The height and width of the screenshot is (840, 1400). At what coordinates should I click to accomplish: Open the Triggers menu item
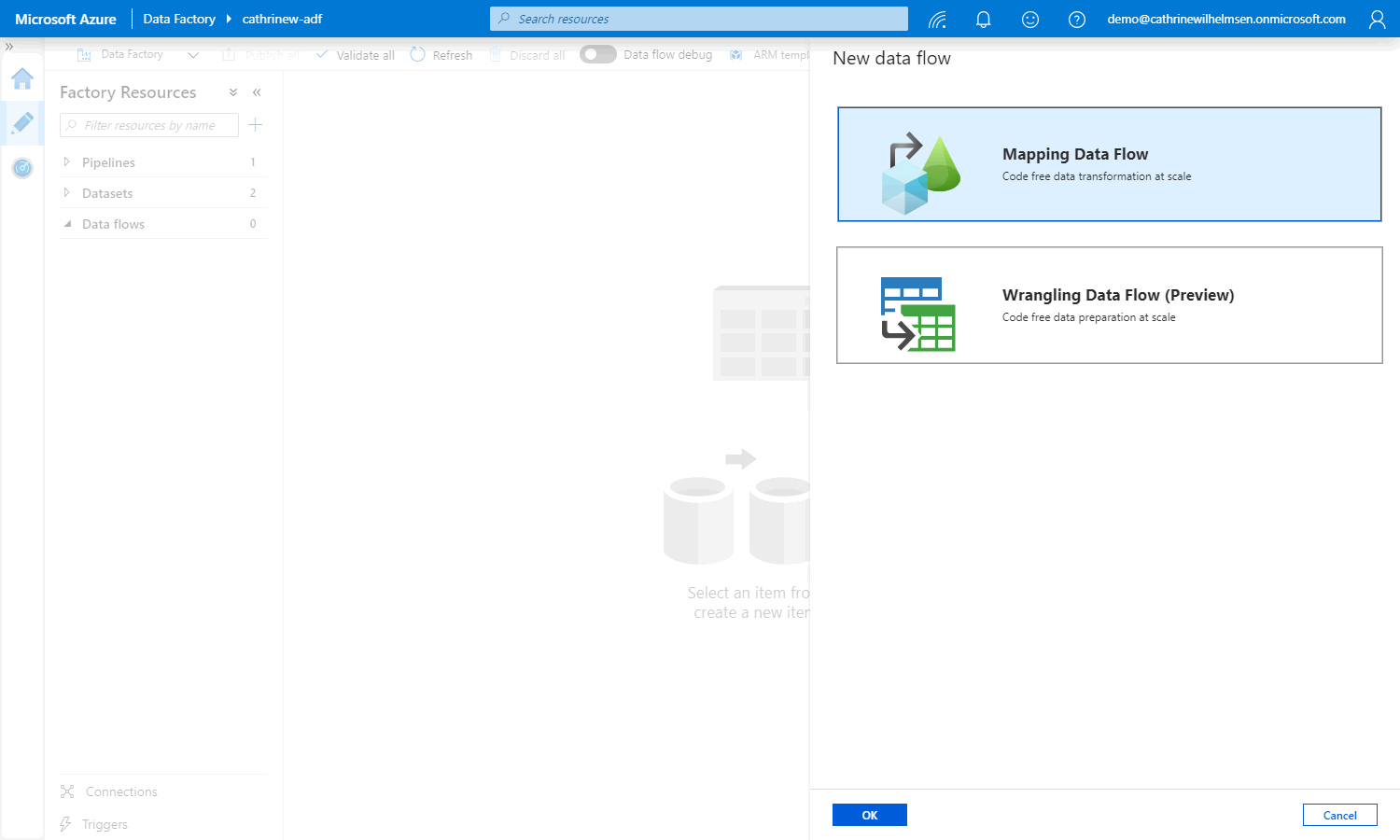point(105,824)
